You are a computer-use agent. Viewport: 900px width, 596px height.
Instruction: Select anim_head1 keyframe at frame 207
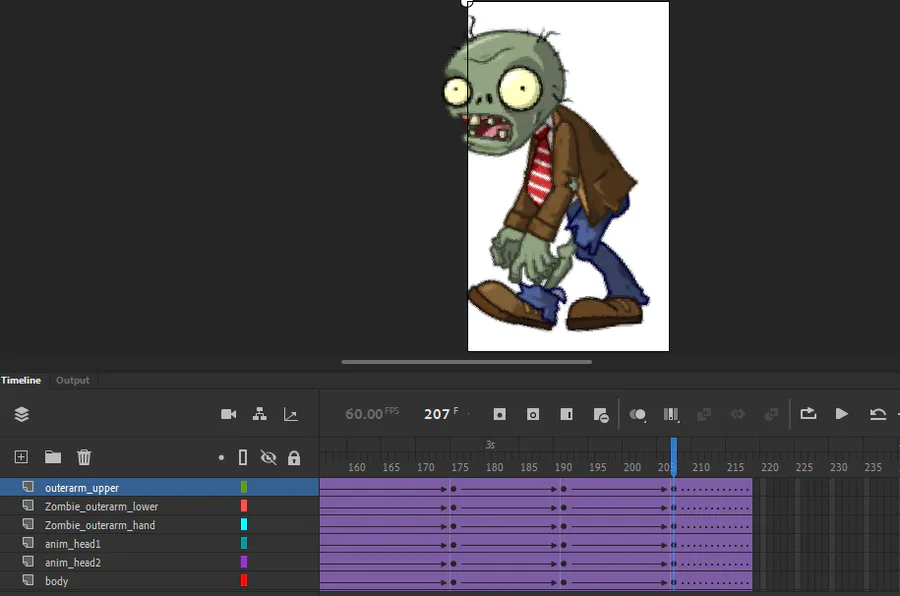point(674,545)
